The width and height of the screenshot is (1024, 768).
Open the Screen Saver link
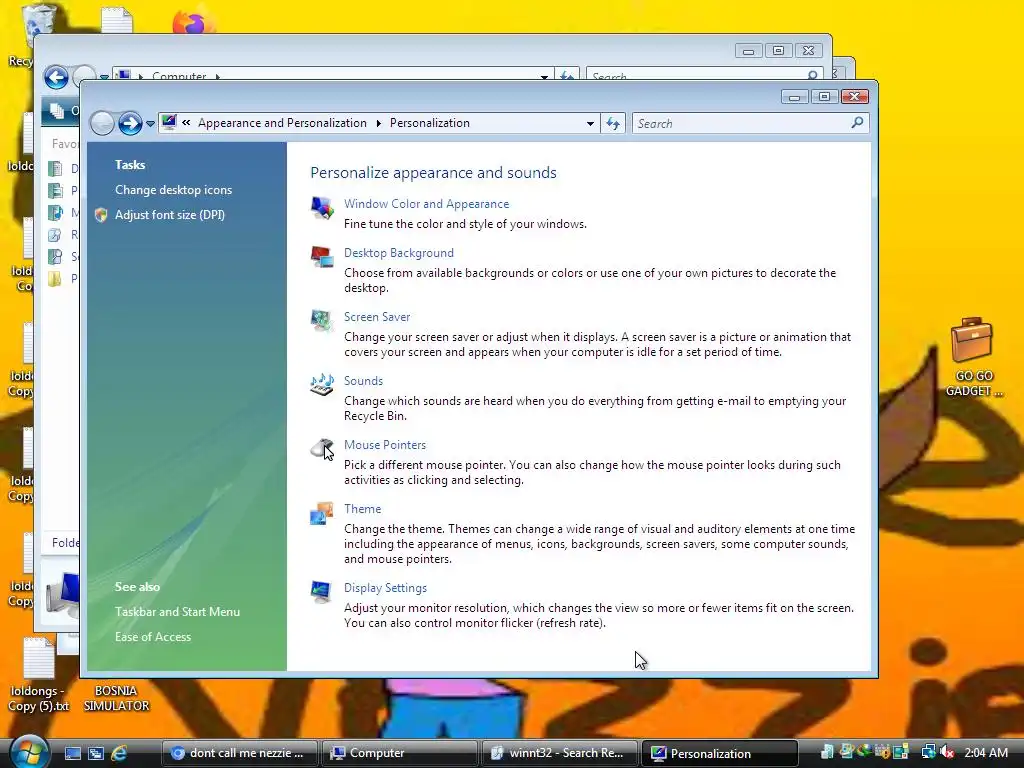(377, 317)
